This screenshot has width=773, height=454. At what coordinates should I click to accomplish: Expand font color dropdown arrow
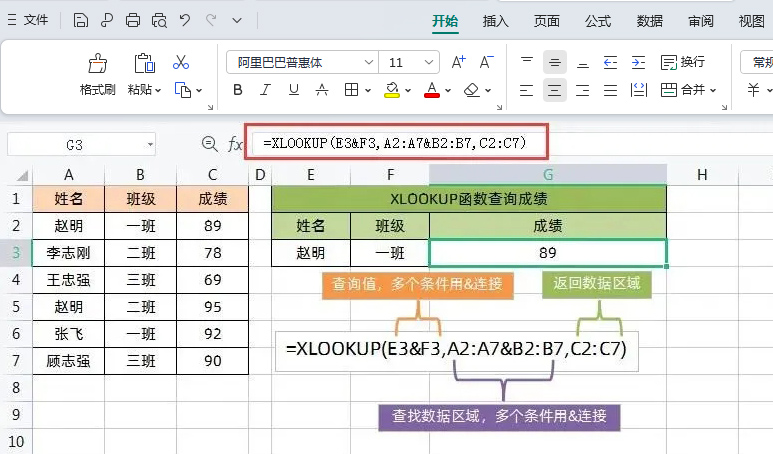point(448,90)
